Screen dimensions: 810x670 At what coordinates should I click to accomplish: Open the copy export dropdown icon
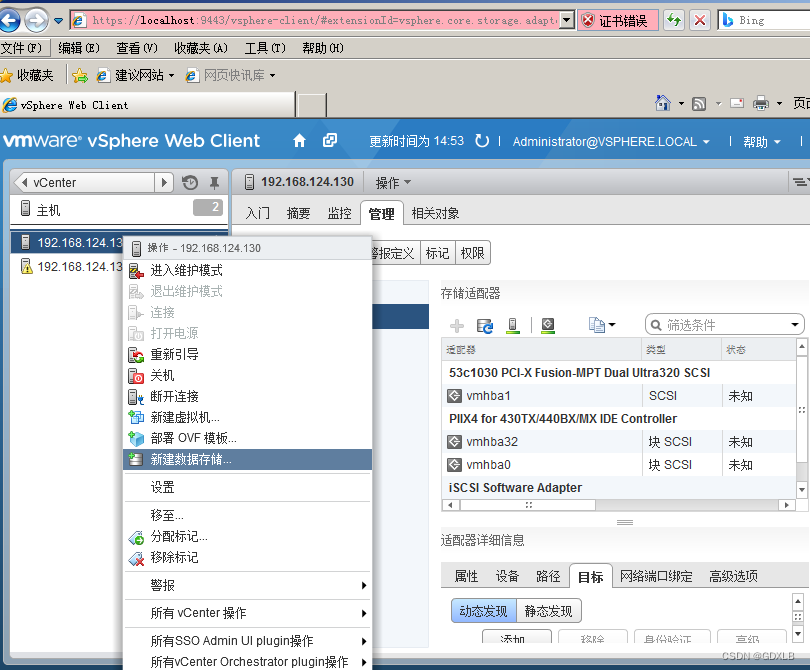602,325
